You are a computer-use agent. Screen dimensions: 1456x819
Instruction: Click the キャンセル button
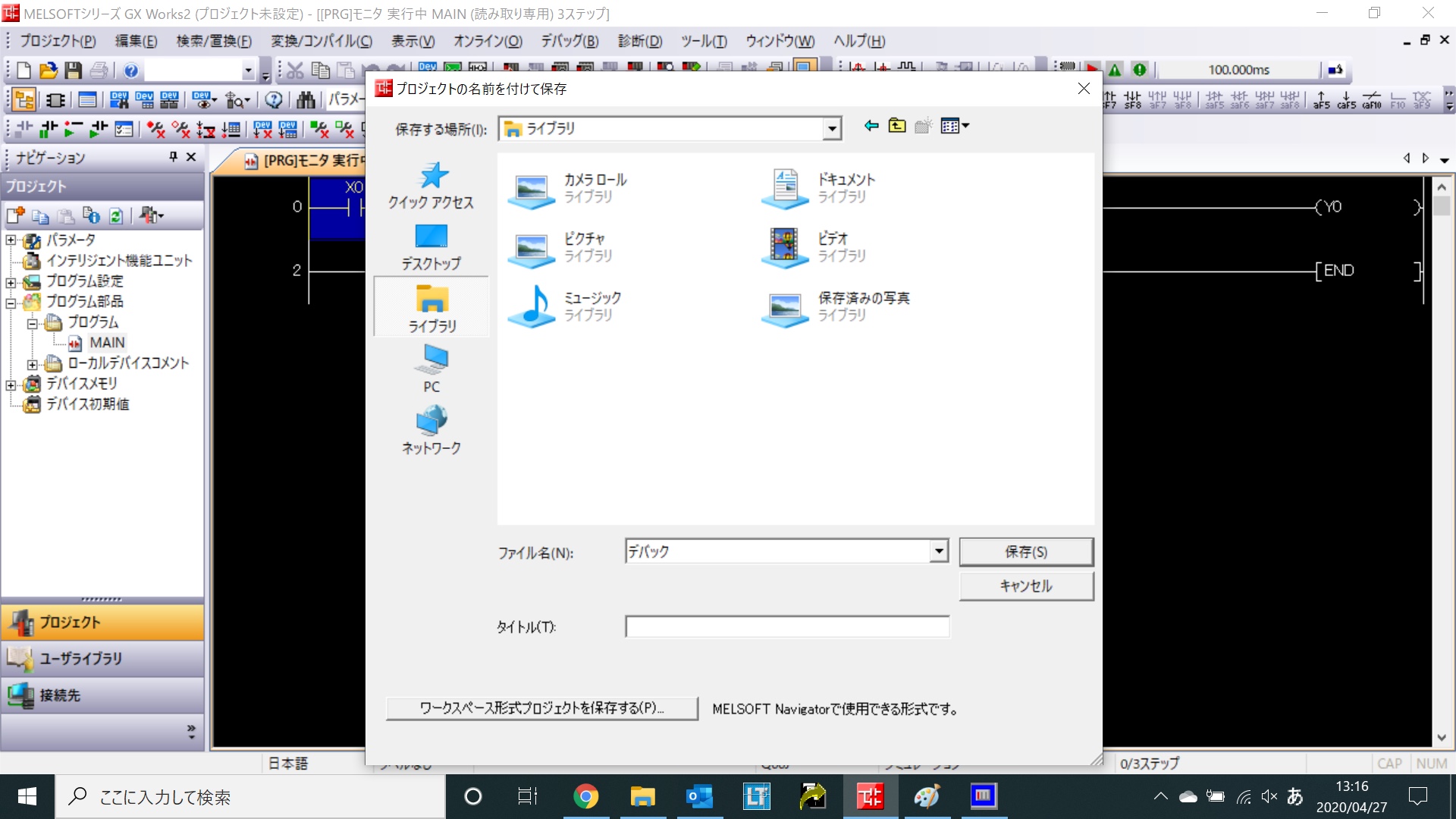tap(1026, 586)
